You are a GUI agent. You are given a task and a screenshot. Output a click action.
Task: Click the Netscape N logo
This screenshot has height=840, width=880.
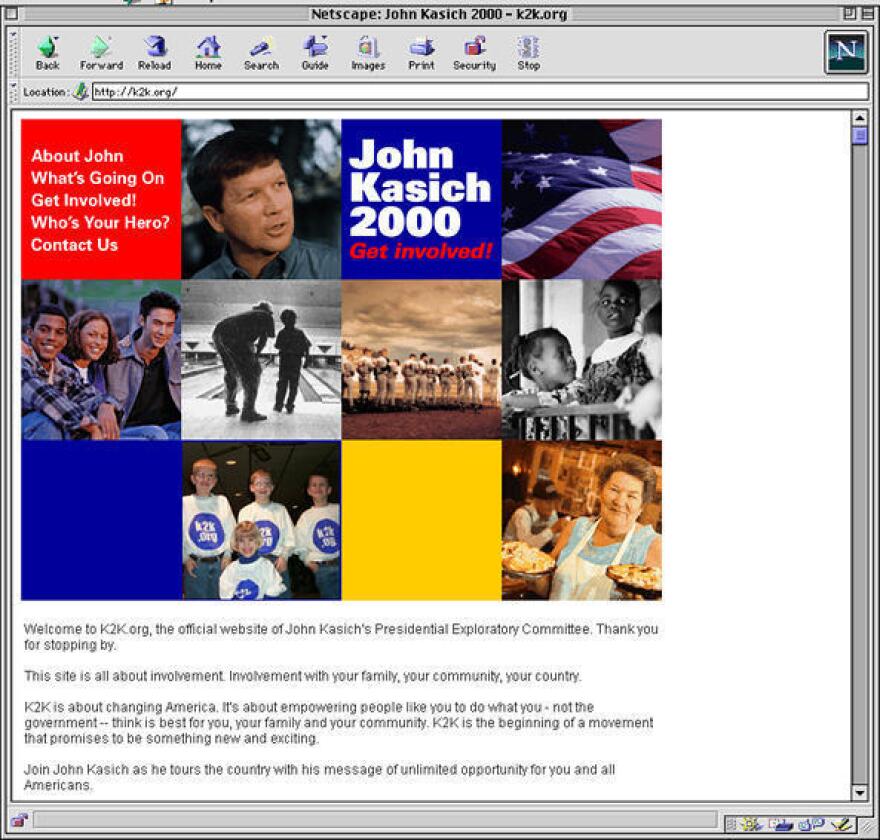pyautogui.click(x=845, y=52)
